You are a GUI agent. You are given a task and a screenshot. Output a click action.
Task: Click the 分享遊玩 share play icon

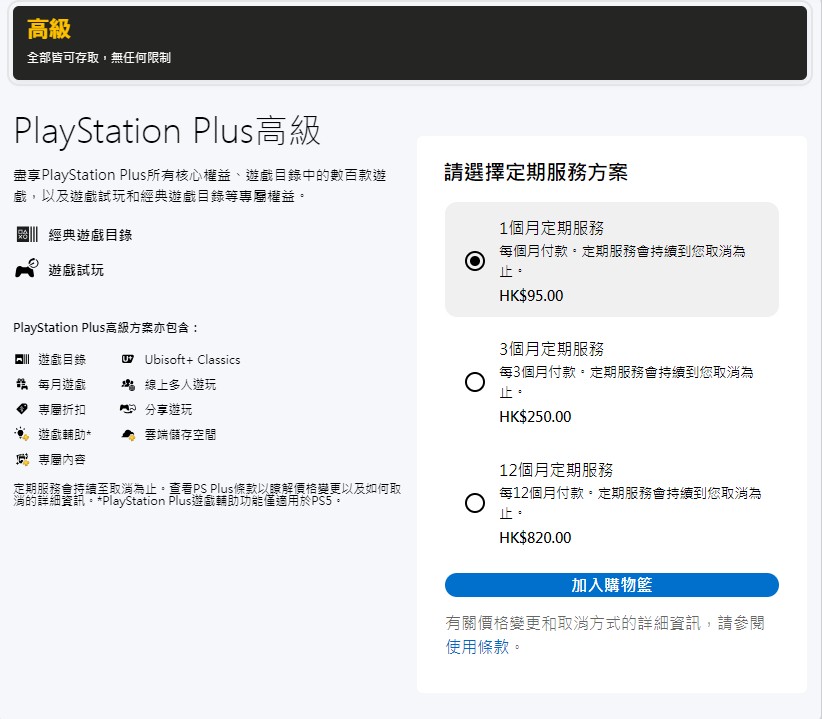click(x=127, y=409)
